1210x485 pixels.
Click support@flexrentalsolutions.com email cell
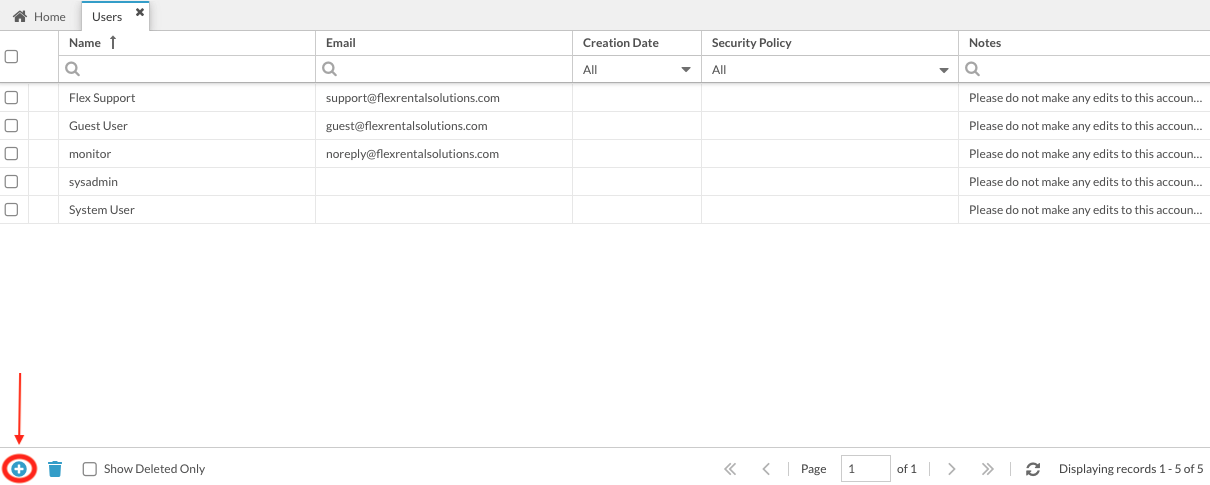pos(444,98)
